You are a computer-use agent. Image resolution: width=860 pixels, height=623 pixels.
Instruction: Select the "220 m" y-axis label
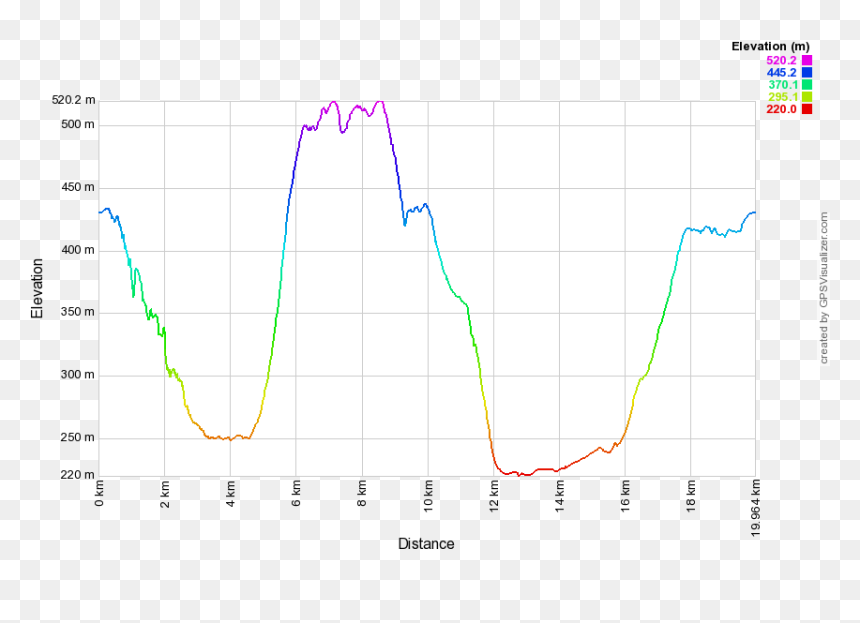pyautogui.click(x=78, y=475)
